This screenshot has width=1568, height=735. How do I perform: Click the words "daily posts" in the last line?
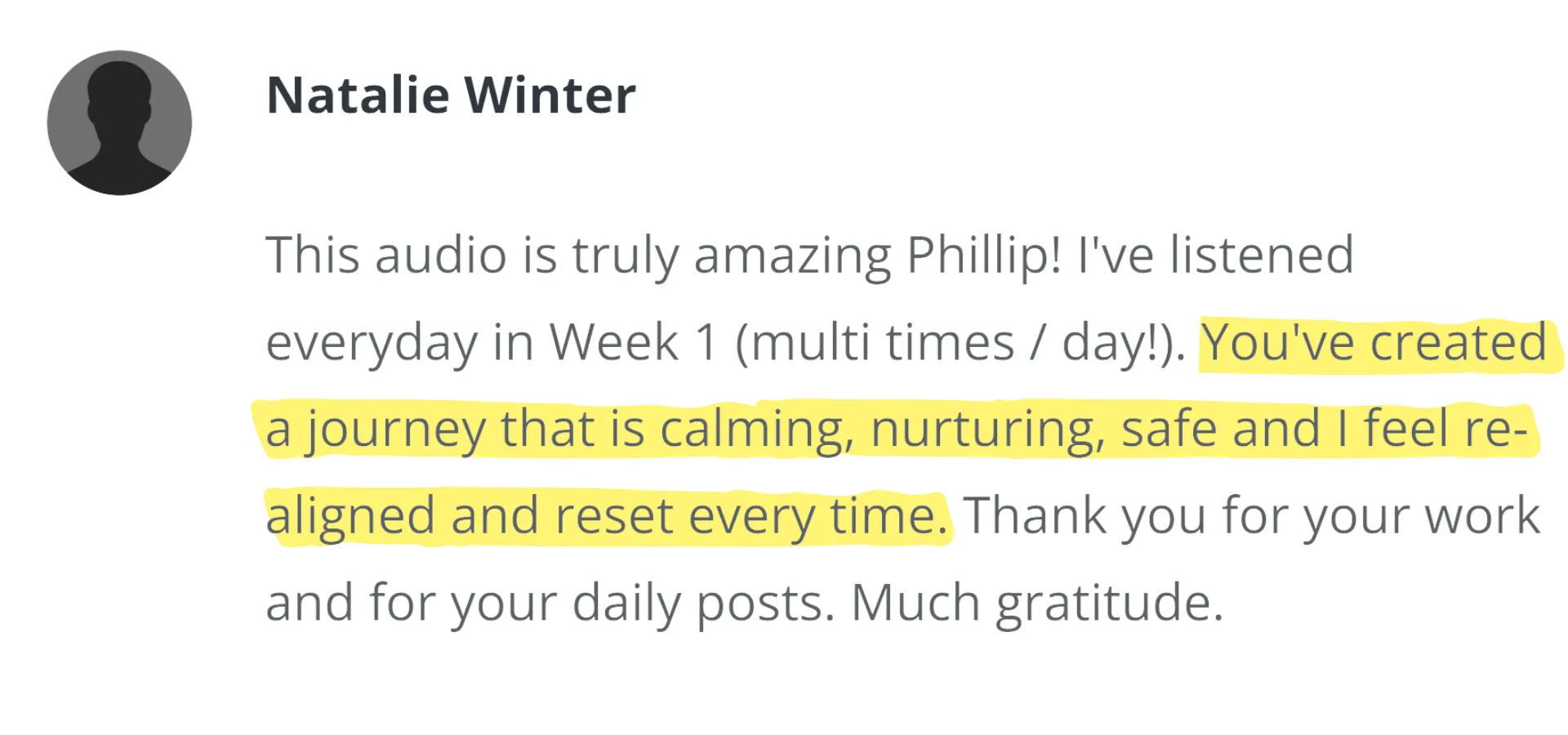click(x=702, y=604)
